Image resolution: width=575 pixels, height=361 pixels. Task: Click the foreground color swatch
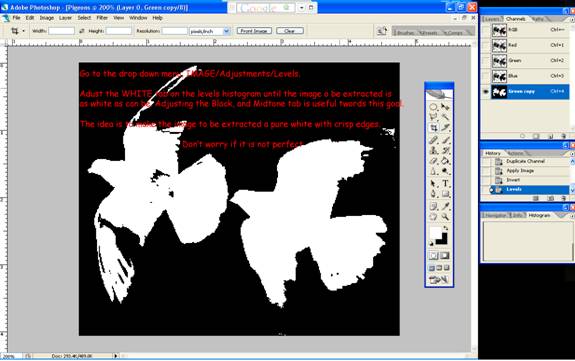coord(435,232)
